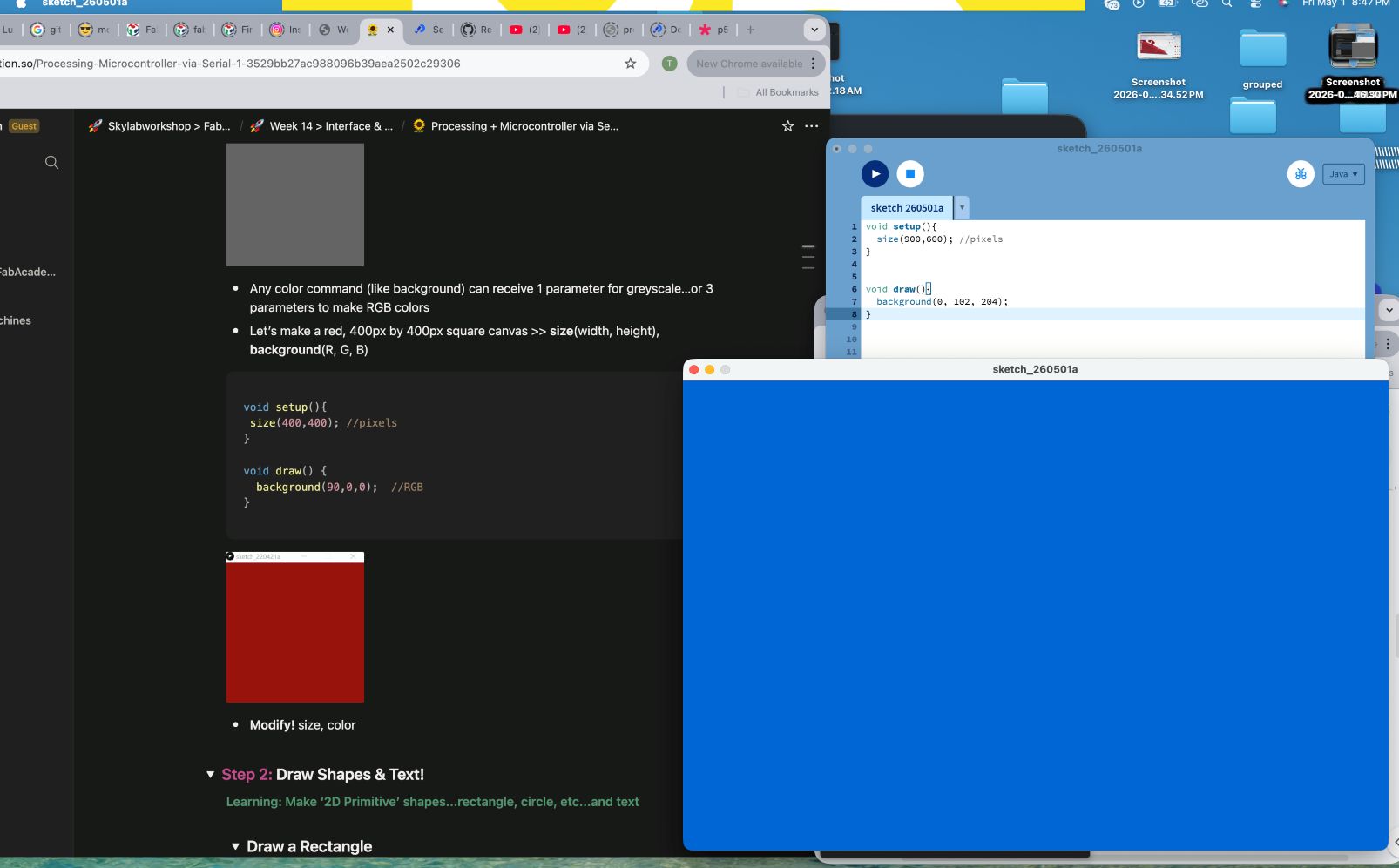This screenshot has height=868, width=1399.
Task: Open the Java mode dropdown in Processing
Action: [x=1343, y=174]
